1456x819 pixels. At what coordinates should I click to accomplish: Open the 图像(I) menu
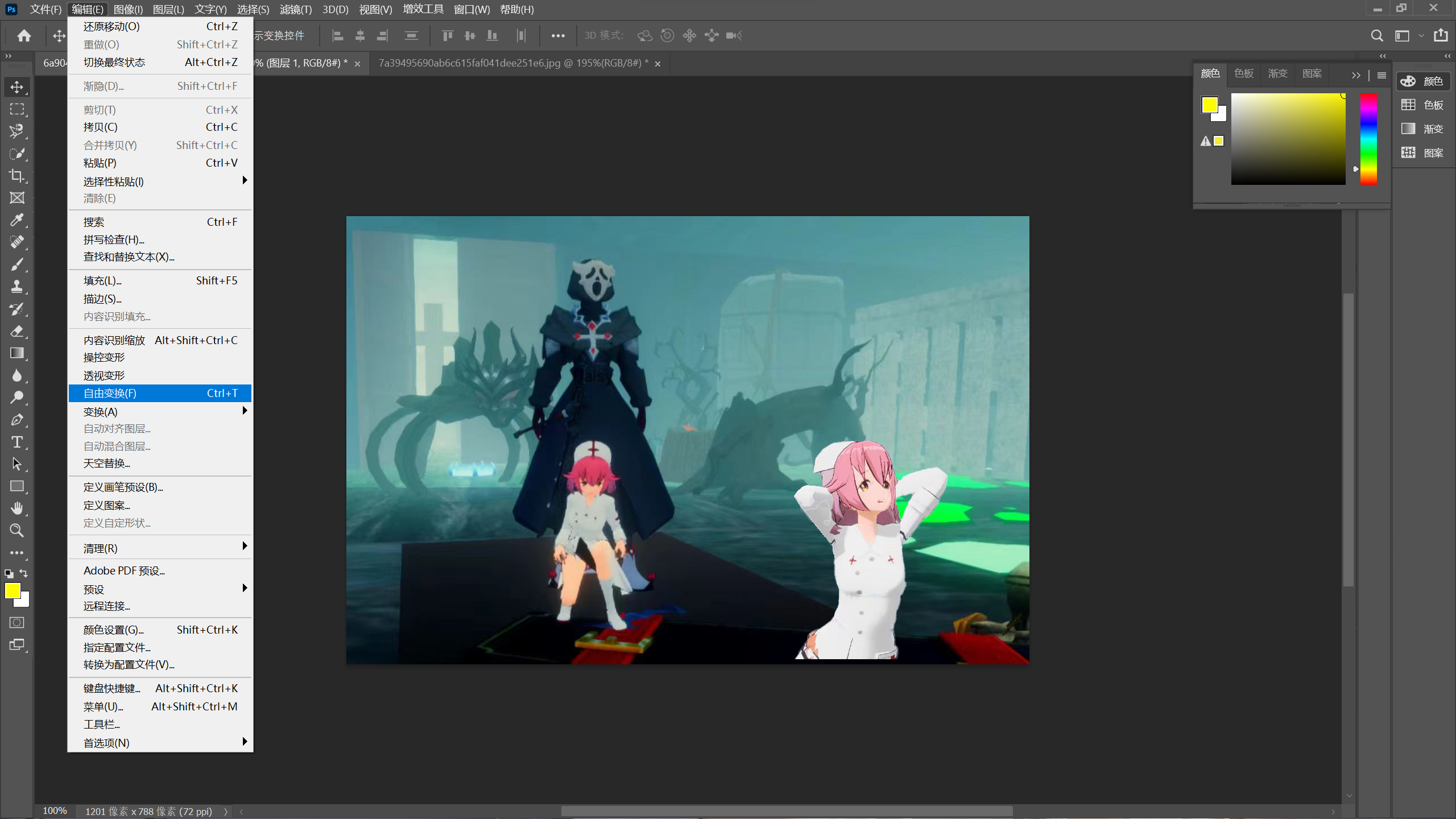(x=128, y=9)
